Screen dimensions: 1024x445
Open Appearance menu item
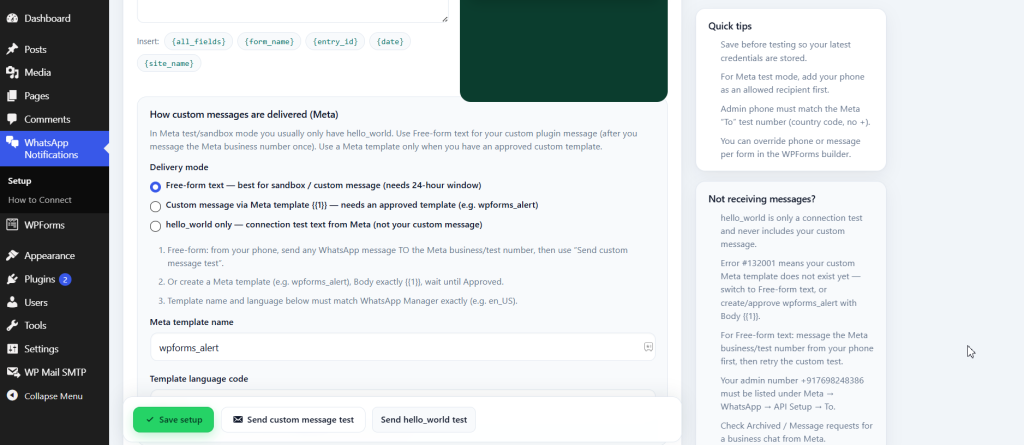pos(54,255)
